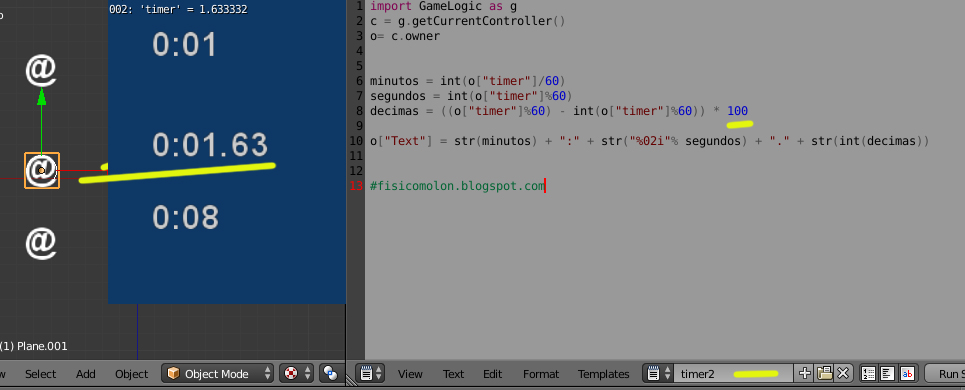Click the green Y-axis arrow of the manipulator
Screen dimensions: 965x390
pos(41,97)
